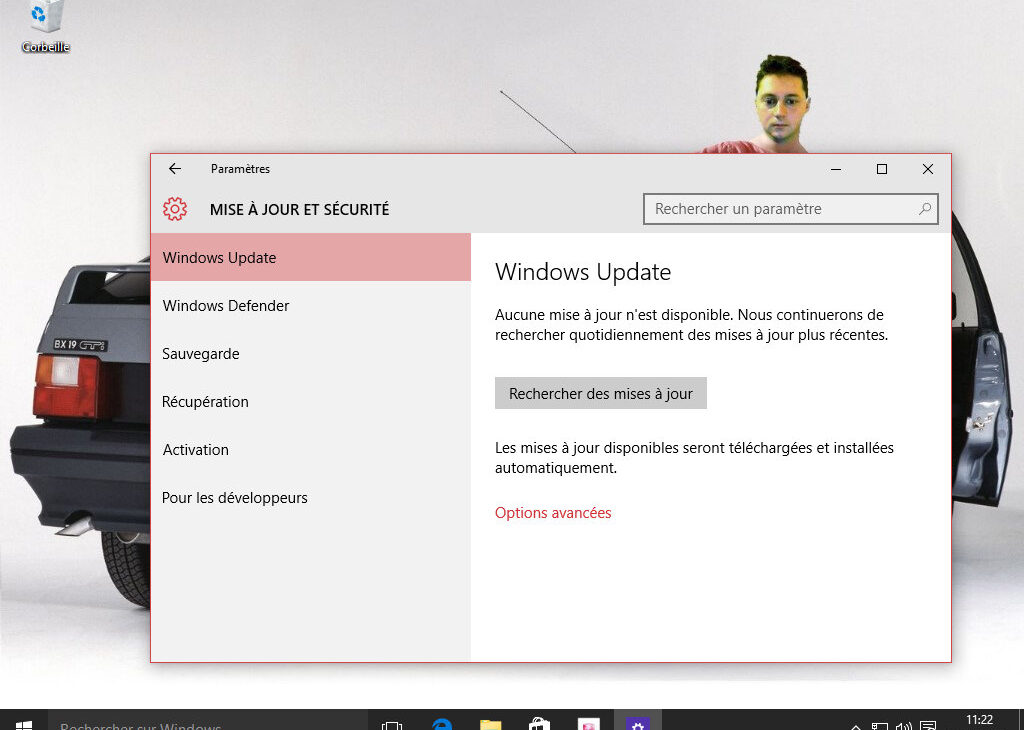
Task: Open the Options avancées link
Action: tap(553, 513)
